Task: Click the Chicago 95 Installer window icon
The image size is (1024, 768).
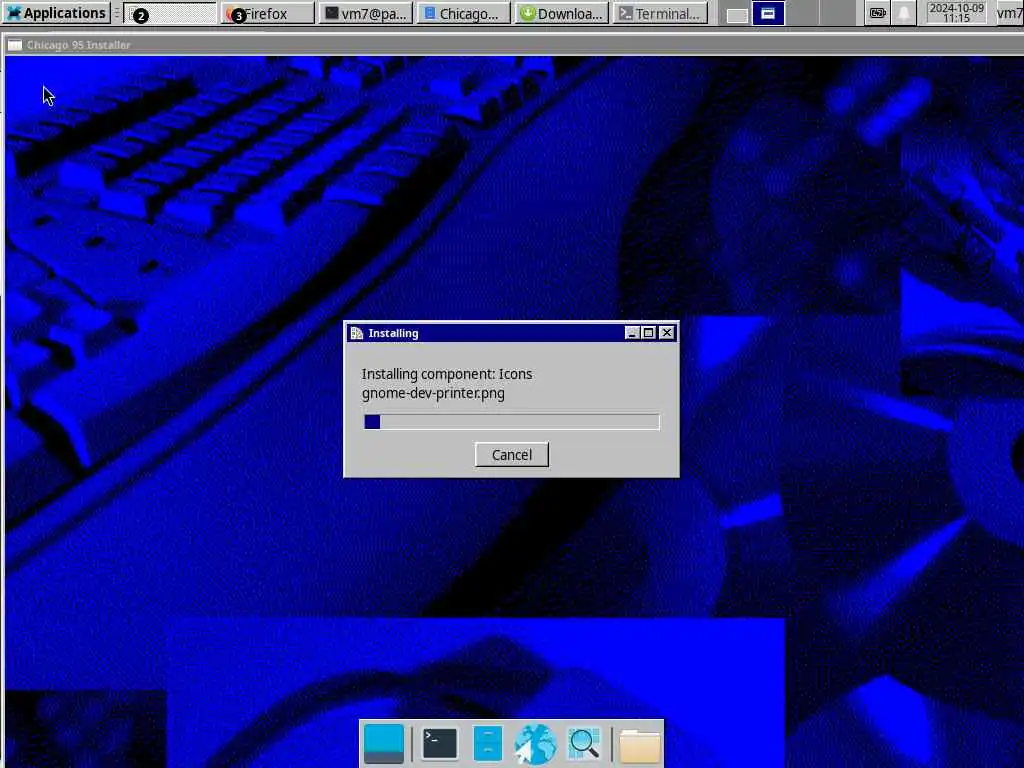Action: click(x=14, y=45)
